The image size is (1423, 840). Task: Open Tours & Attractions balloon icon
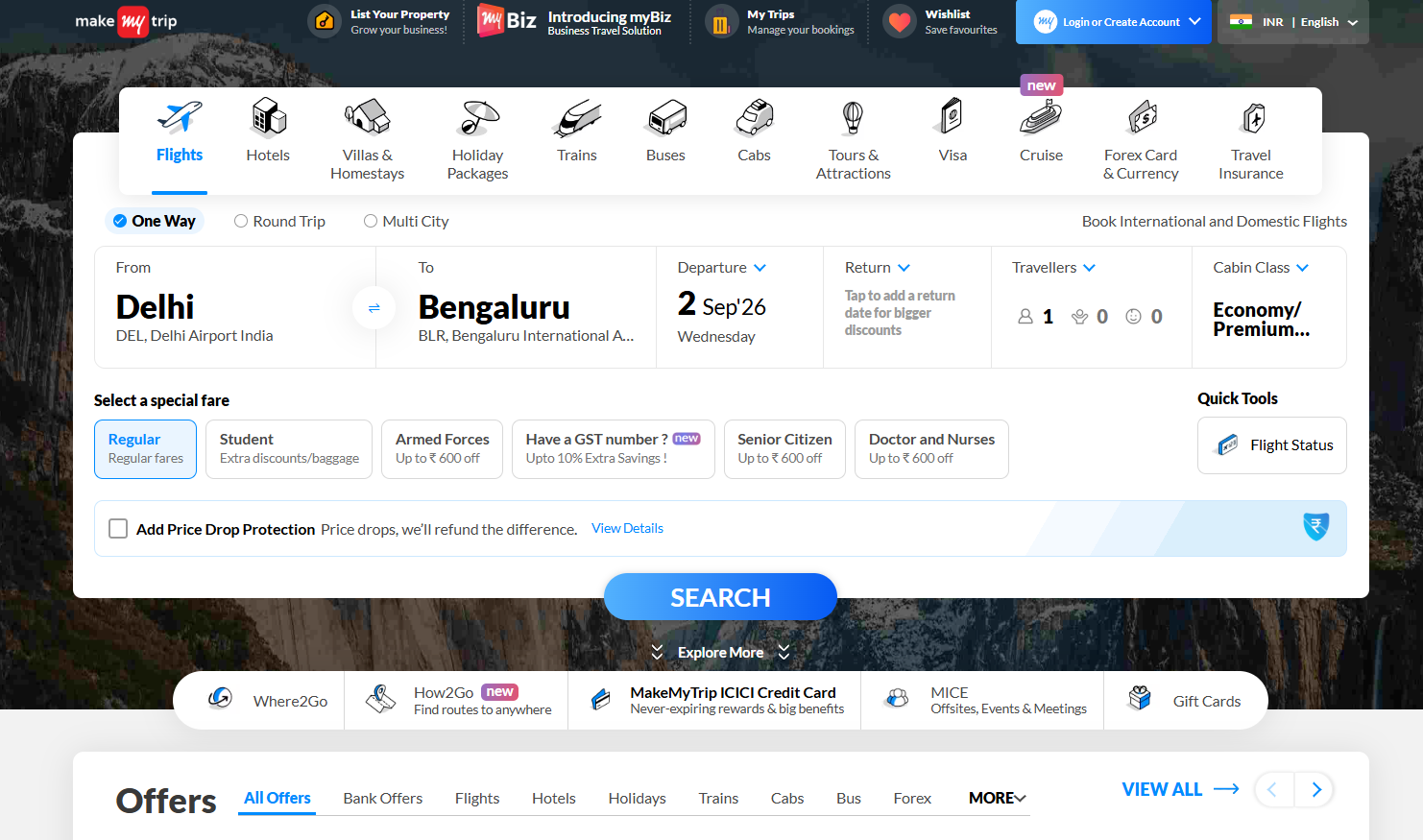pos(853,118)
